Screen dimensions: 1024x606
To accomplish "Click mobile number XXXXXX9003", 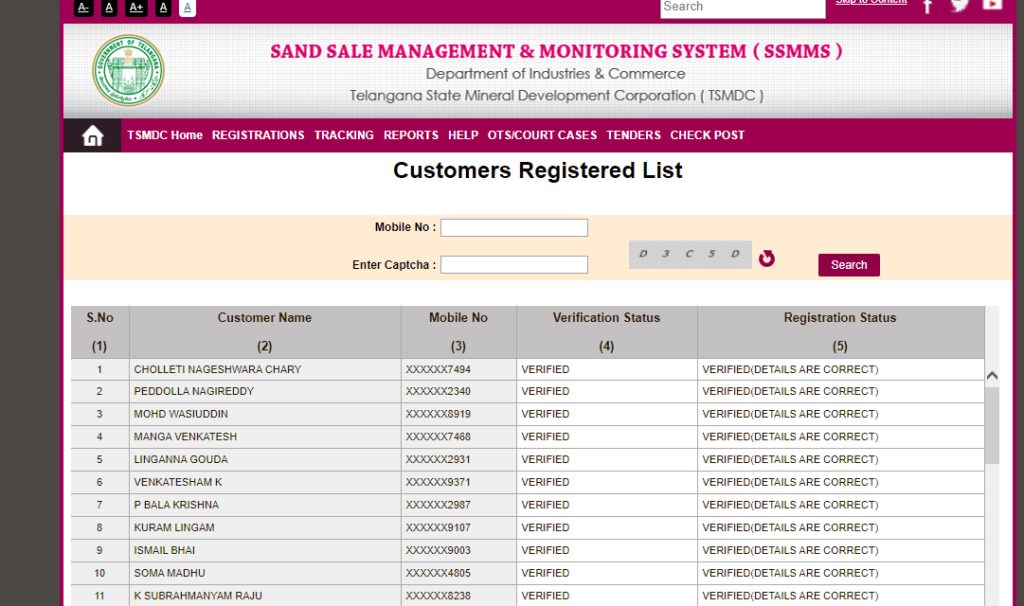I will [x=438, y=550].
